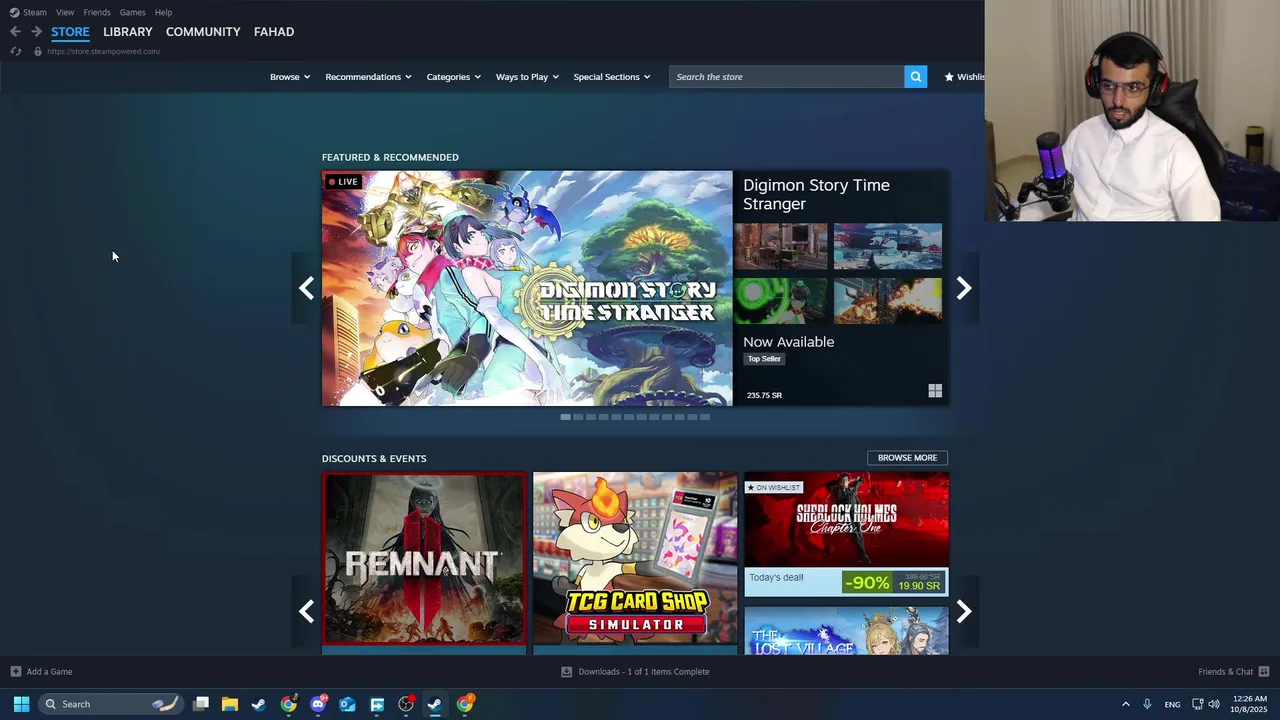The height and width of the screenshot is (720, 1280).
Task: Open the Games menu
Action: 133,12
